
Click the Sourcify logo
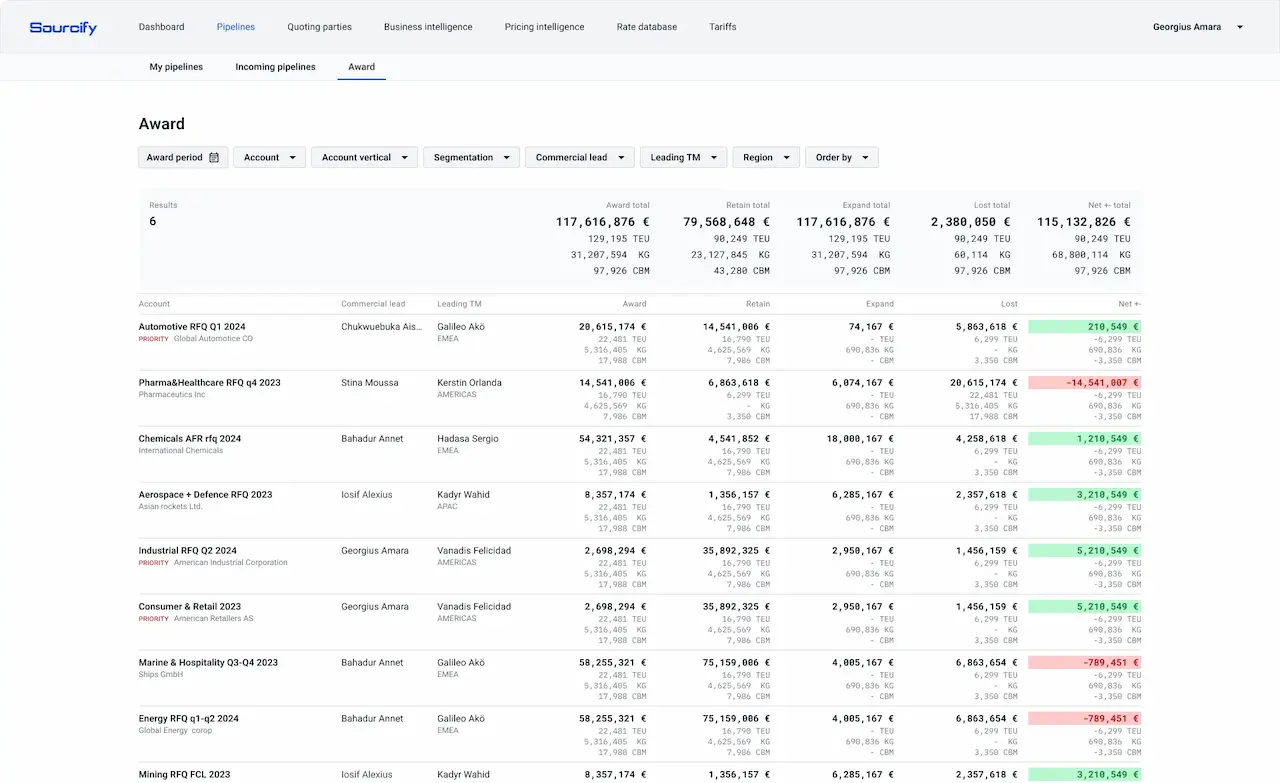(x=62, y=27)
